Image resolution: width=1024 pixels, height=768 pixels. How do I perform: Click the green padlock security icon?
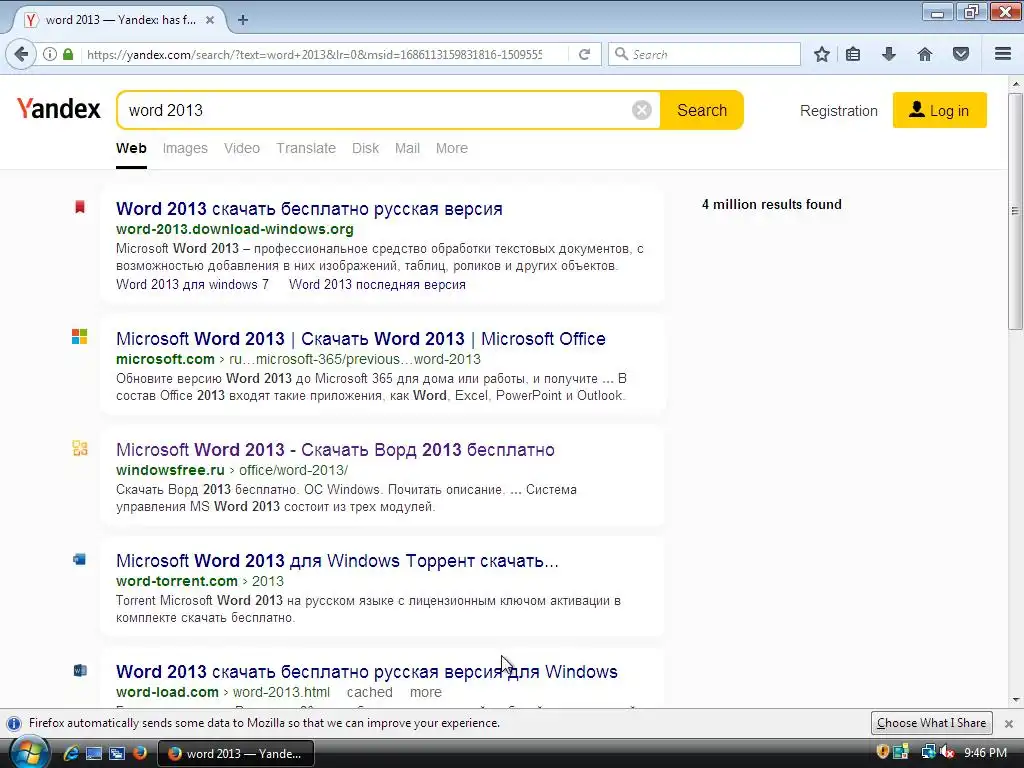[x=68, y=54]
